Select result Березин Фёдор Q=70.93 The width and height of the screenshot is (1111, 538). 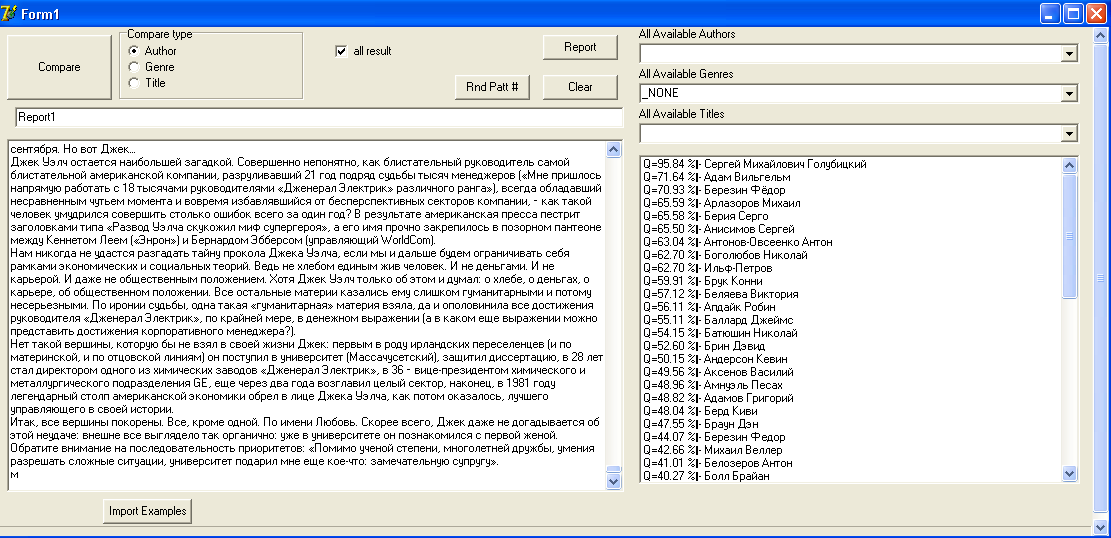[x=714, y=190]
